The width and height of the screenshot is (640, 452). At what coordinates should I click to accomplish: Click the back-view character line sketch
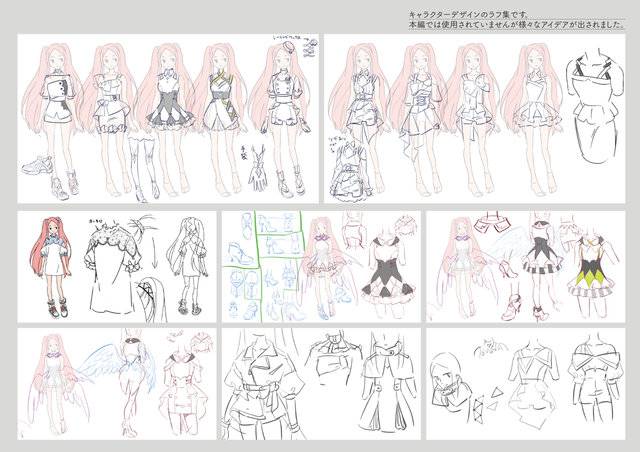coord(188,266)
